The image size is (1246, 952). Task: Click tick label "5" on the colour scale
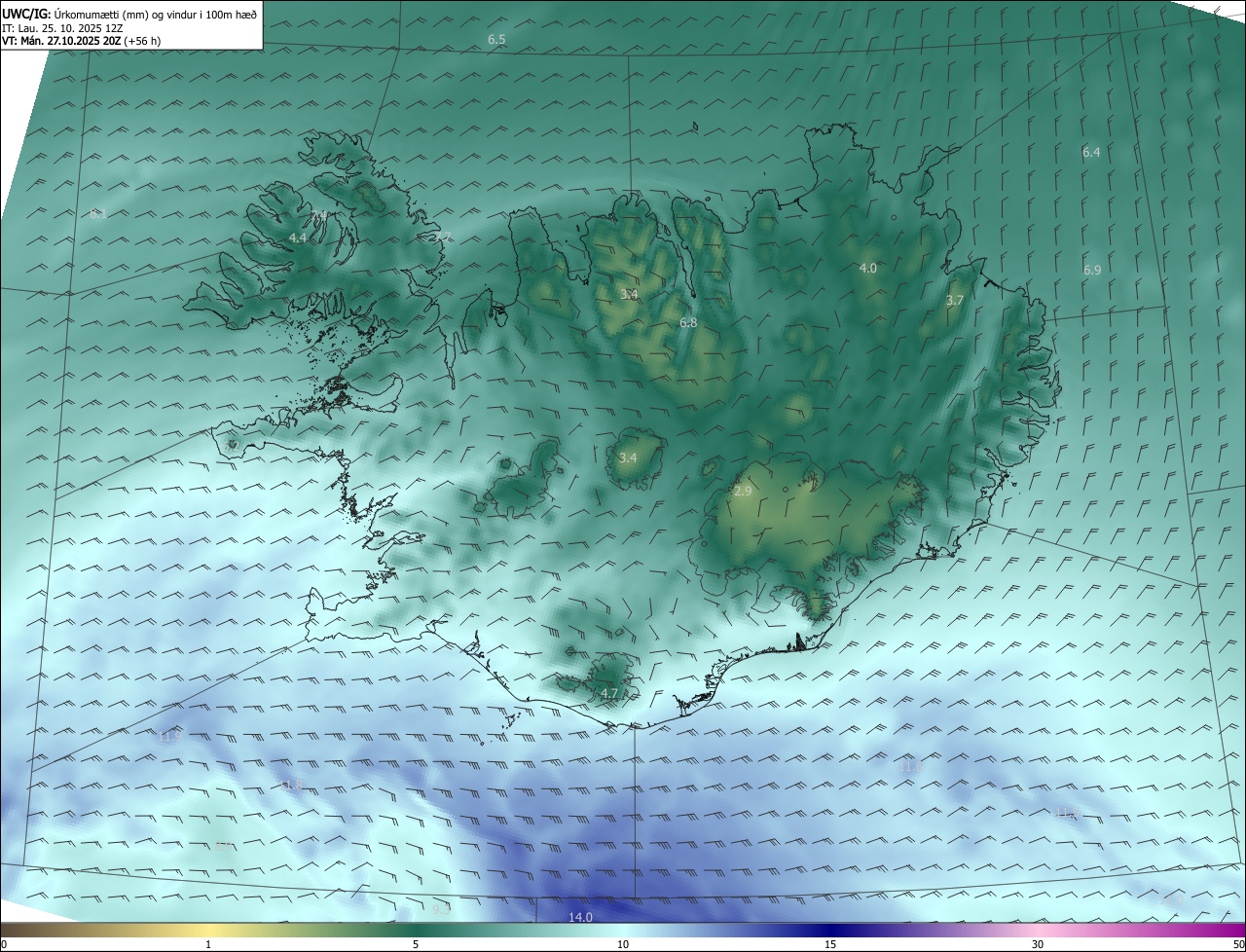(416, 944)
